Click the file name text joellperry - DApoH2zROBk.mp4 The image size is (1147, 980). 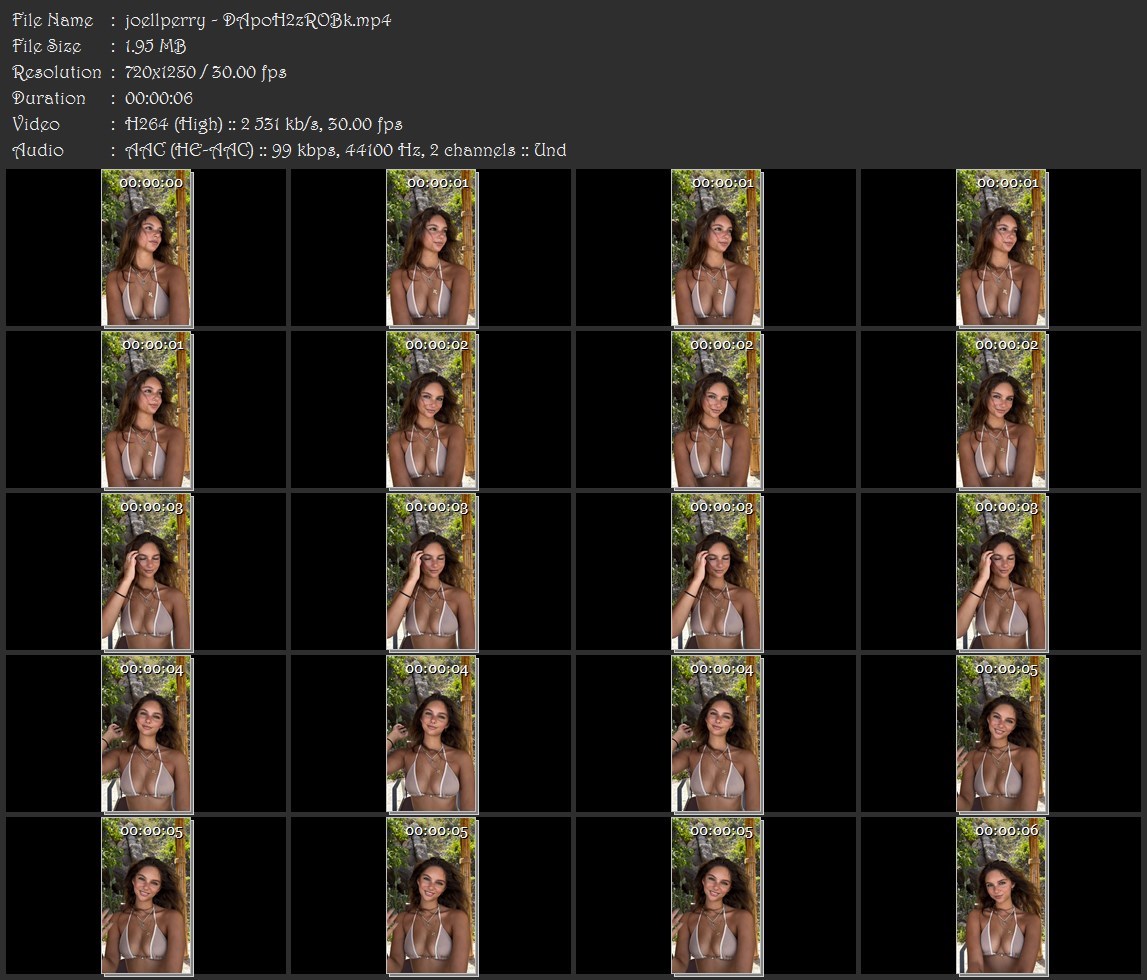pos(257,20)
